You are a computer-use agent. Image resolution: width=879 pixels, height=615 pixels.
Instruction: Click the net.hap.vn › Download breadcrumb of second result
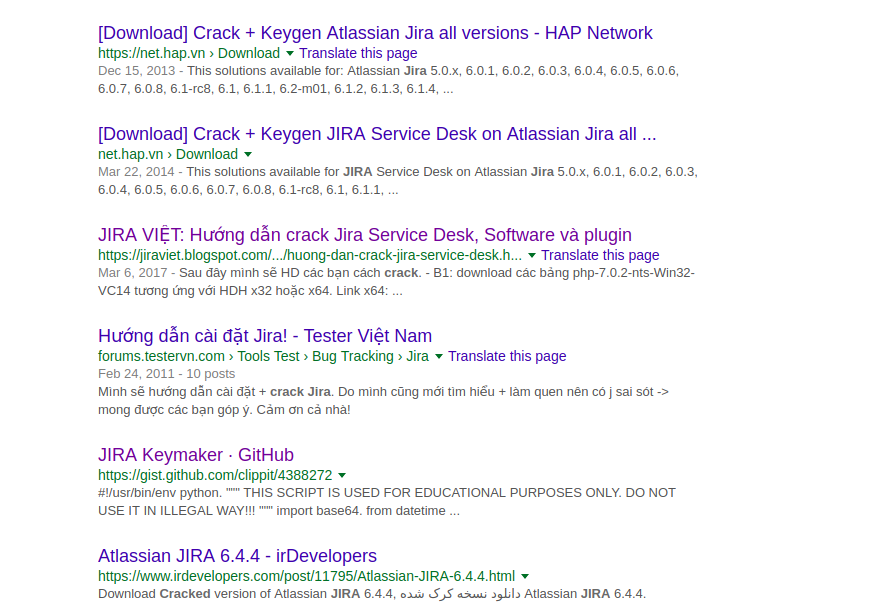tap(168, 154)
